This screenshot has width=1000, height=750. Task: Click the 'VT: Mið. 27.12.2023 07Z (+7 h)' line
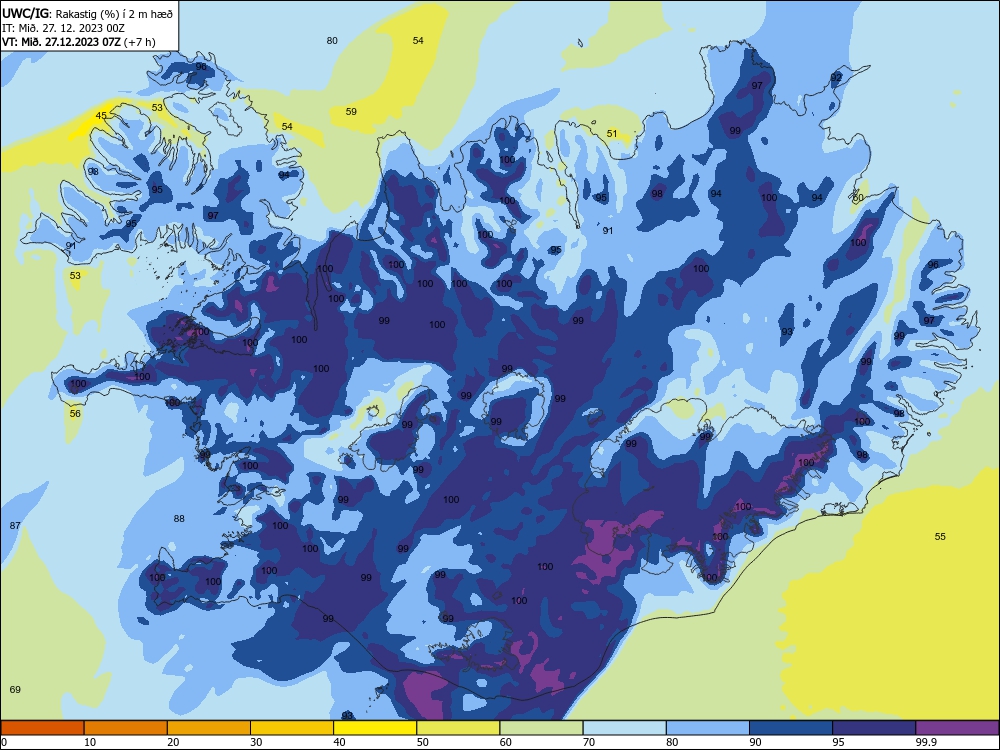tap(78, 42)
